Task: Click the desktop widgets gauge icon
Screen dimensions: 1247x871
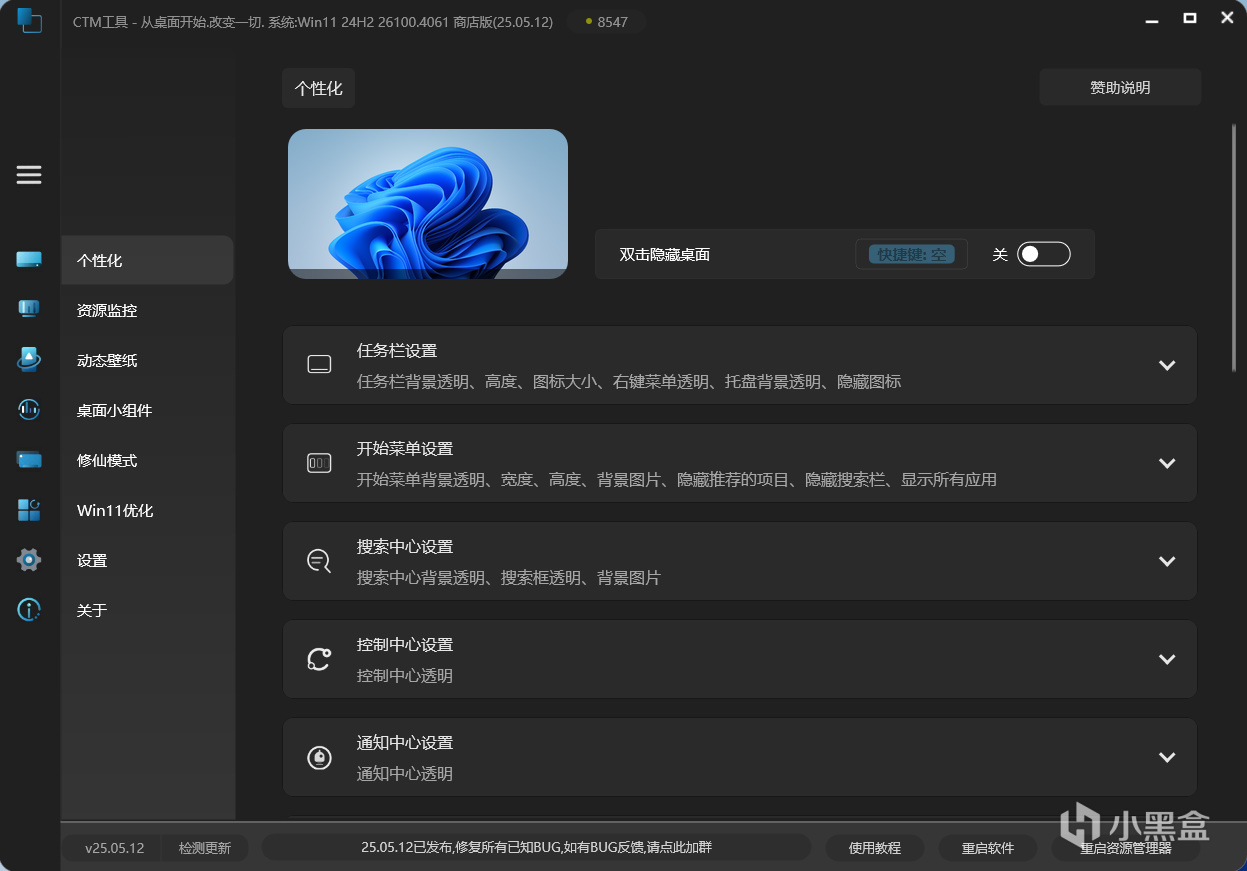Action: point(29,409)
